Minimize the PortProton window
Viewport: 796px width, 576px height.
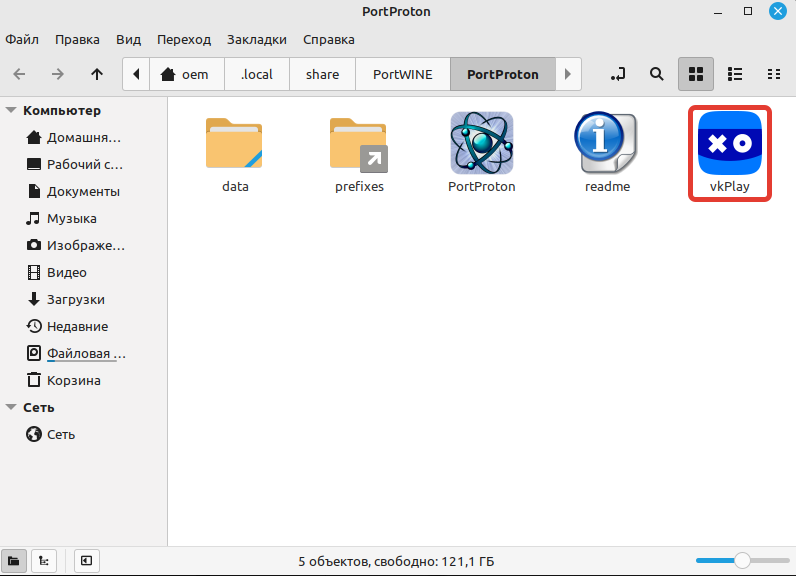pos(718,11)
